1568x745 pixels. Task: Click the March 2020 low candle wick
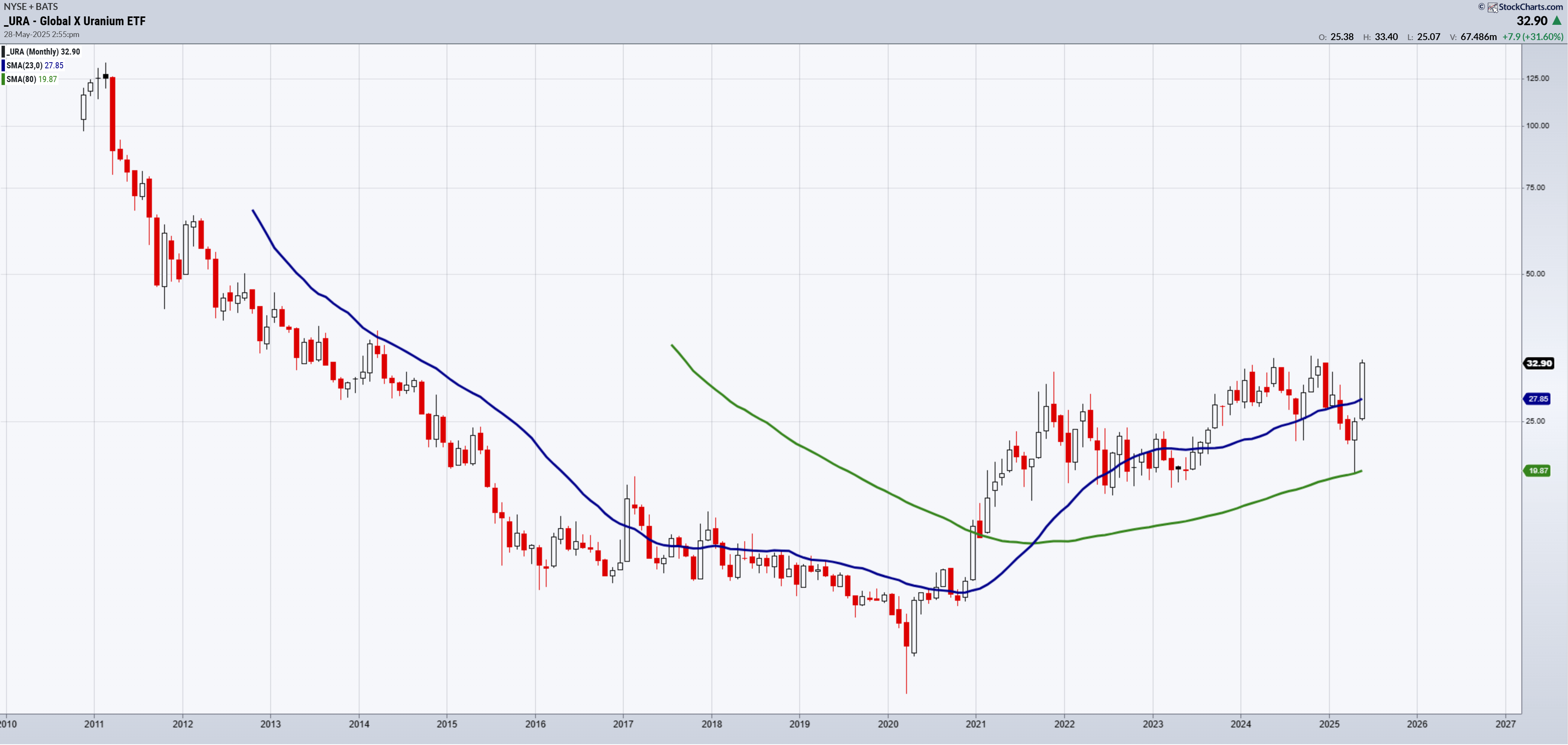pos(907,669)
